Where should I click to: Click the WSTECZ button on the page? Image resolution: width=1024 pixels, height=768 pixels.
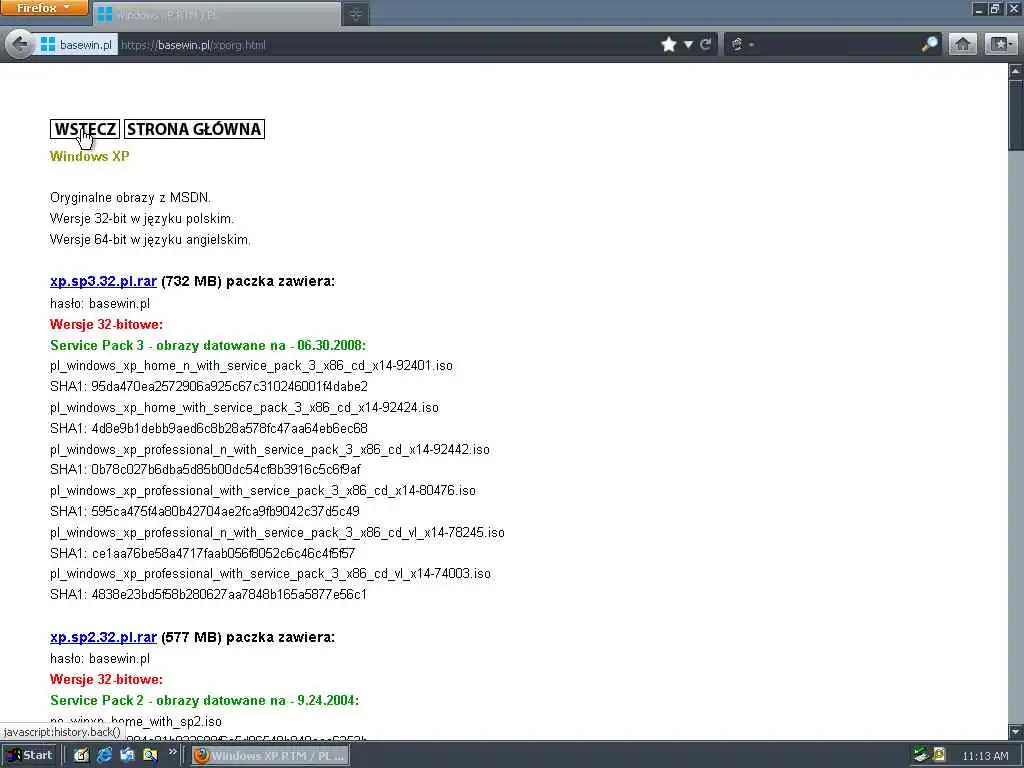pos(85,129)
